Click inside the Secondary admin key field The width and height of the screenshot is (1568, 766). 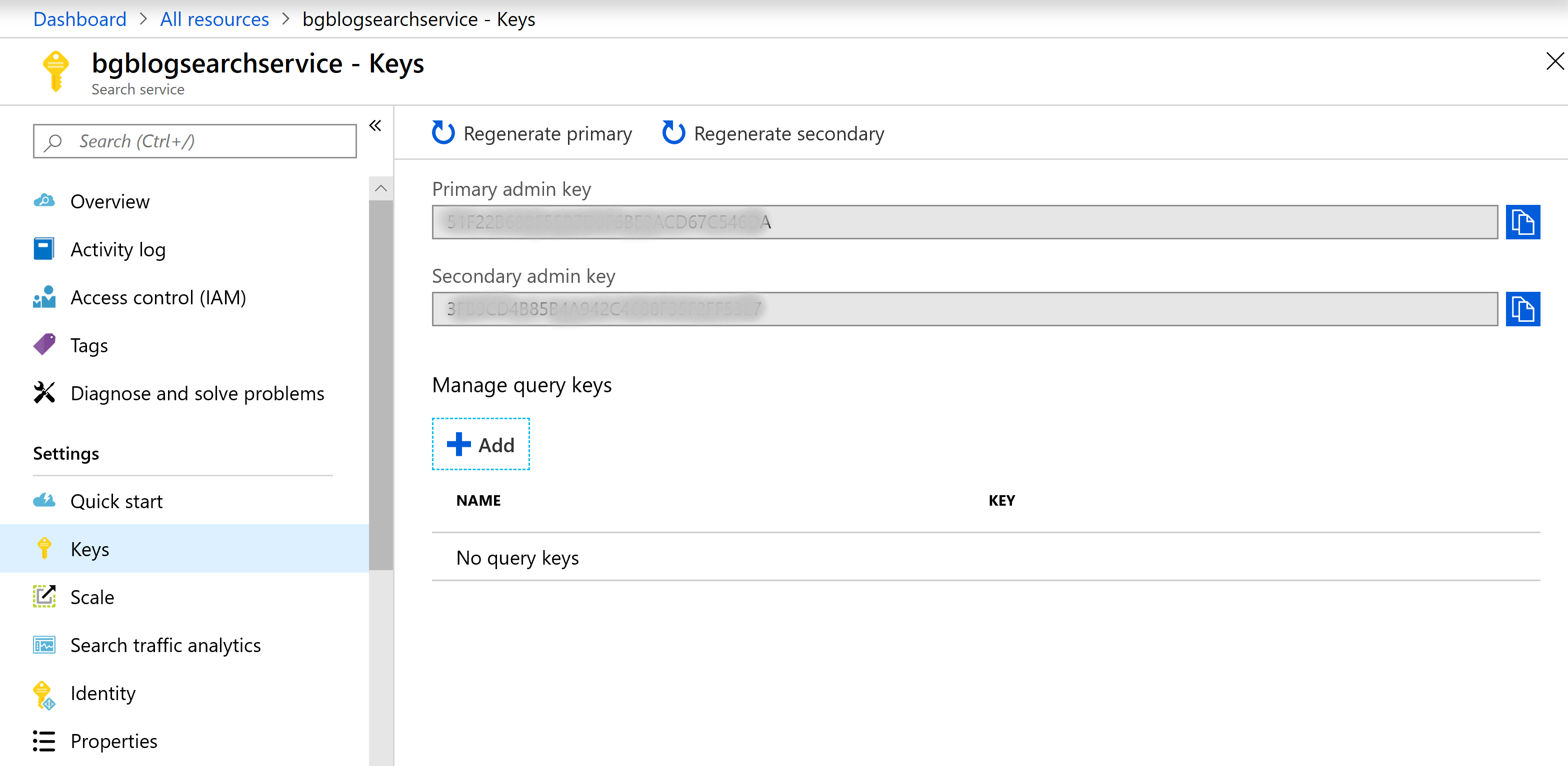click(965, 309)
